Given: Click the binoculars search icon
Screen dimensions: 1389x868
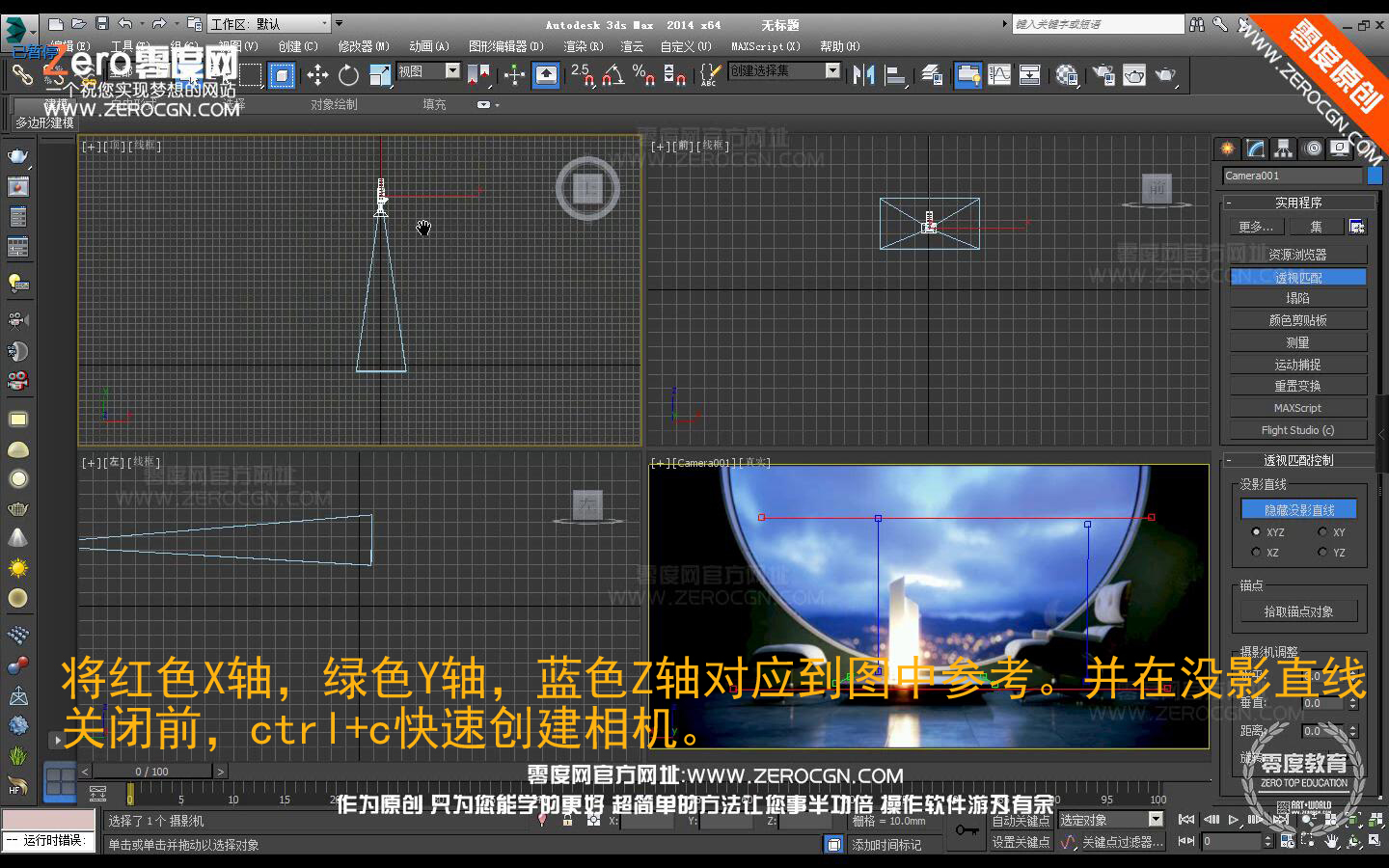Looking at the screenshot, I should [x=1197, y=24].
